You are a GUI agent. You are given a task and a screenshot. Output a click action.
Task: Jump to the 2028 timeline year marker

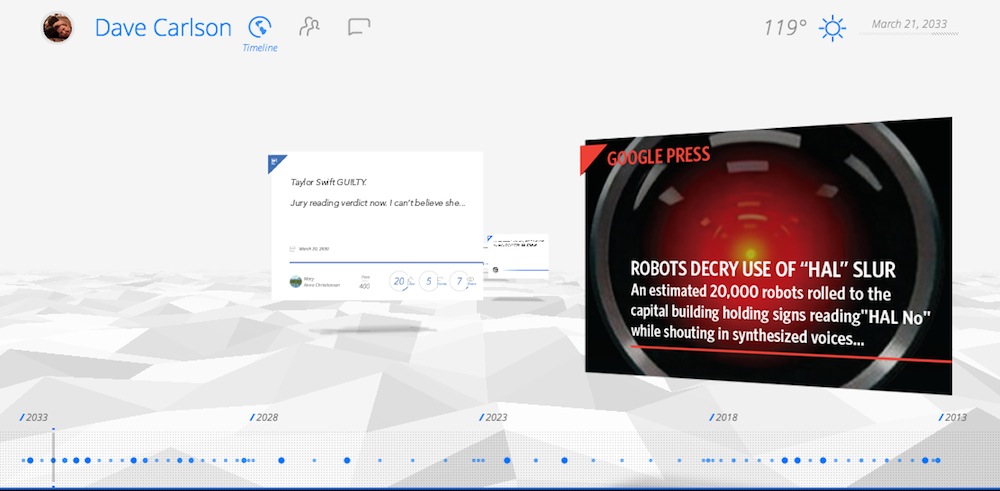pyautogui.click(x=264, y=418)
